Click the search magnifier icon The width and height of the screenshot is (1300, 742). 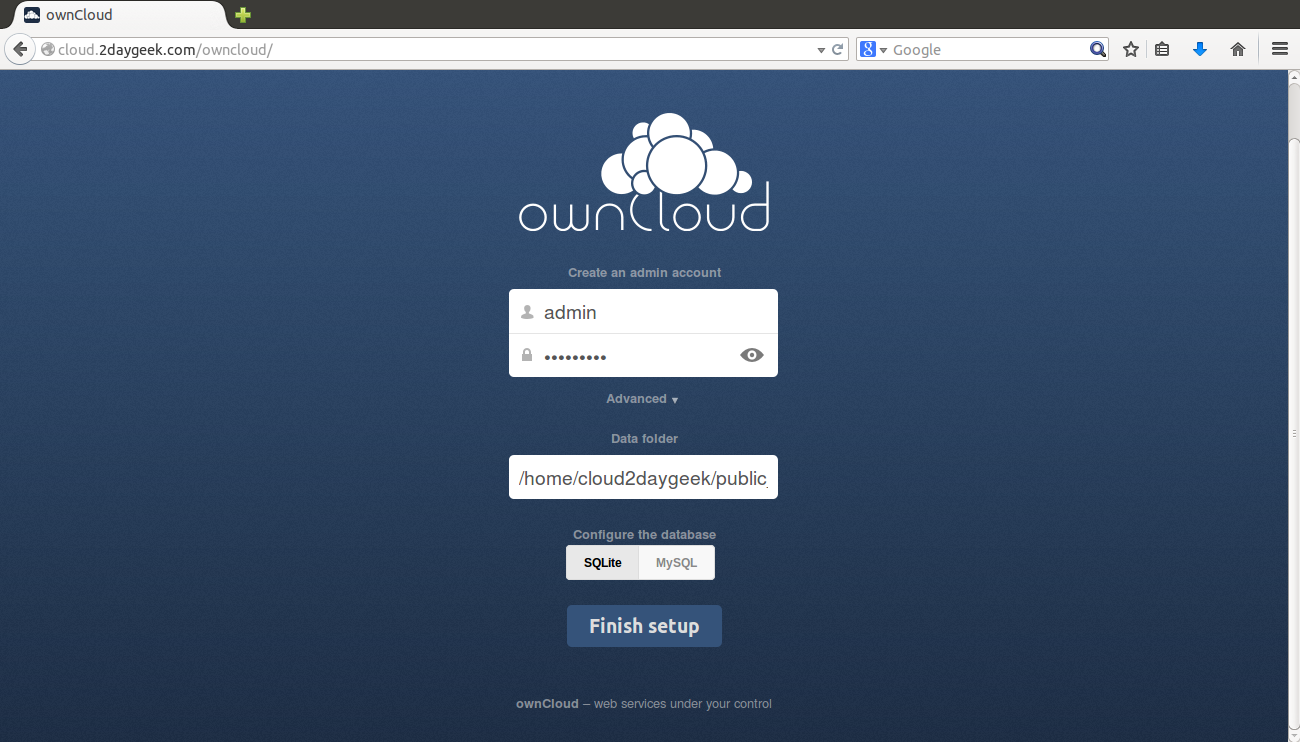tap(1097, 49)
